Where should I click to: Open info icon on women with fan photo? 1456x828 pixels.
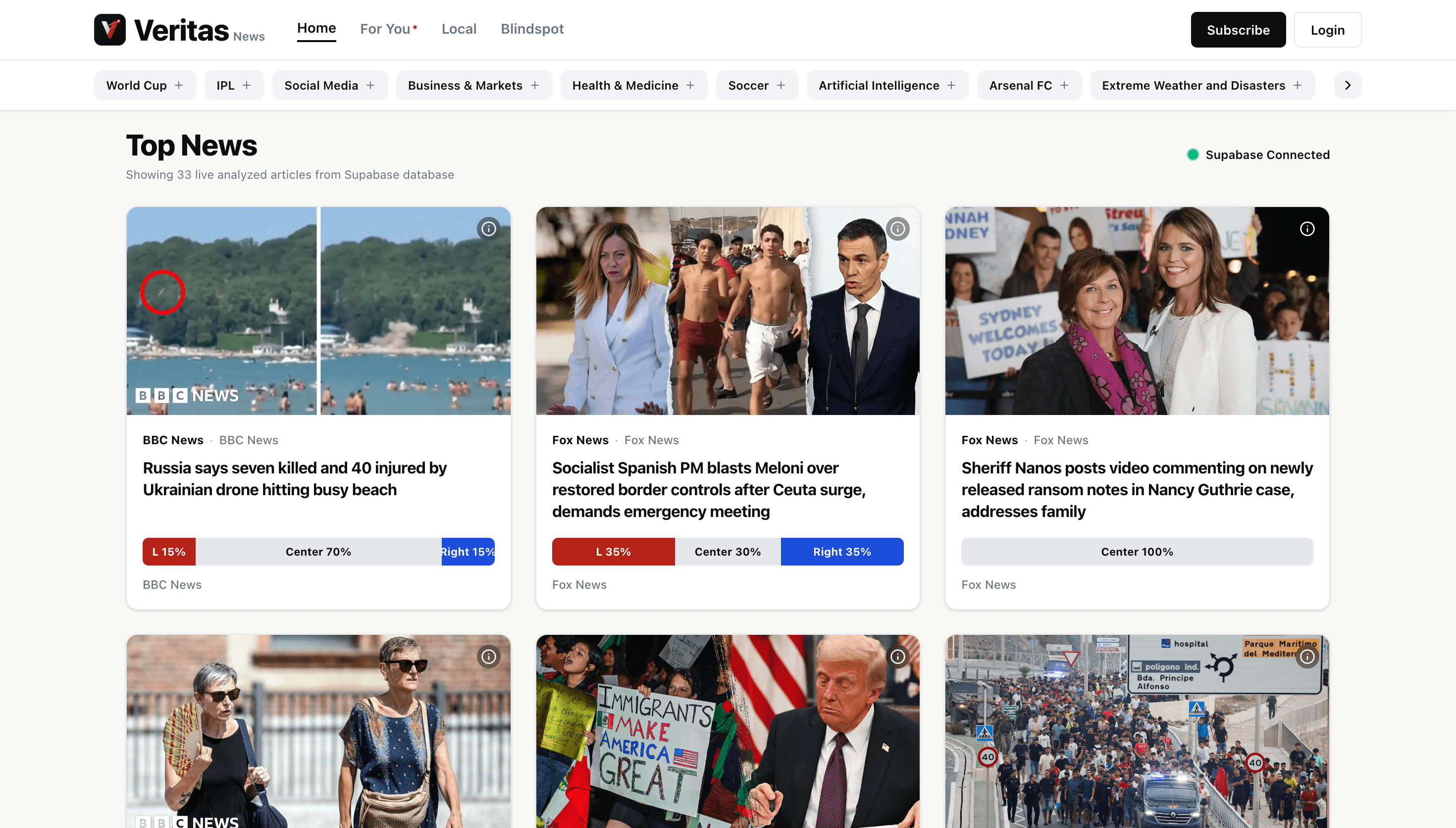coord(489,657)
